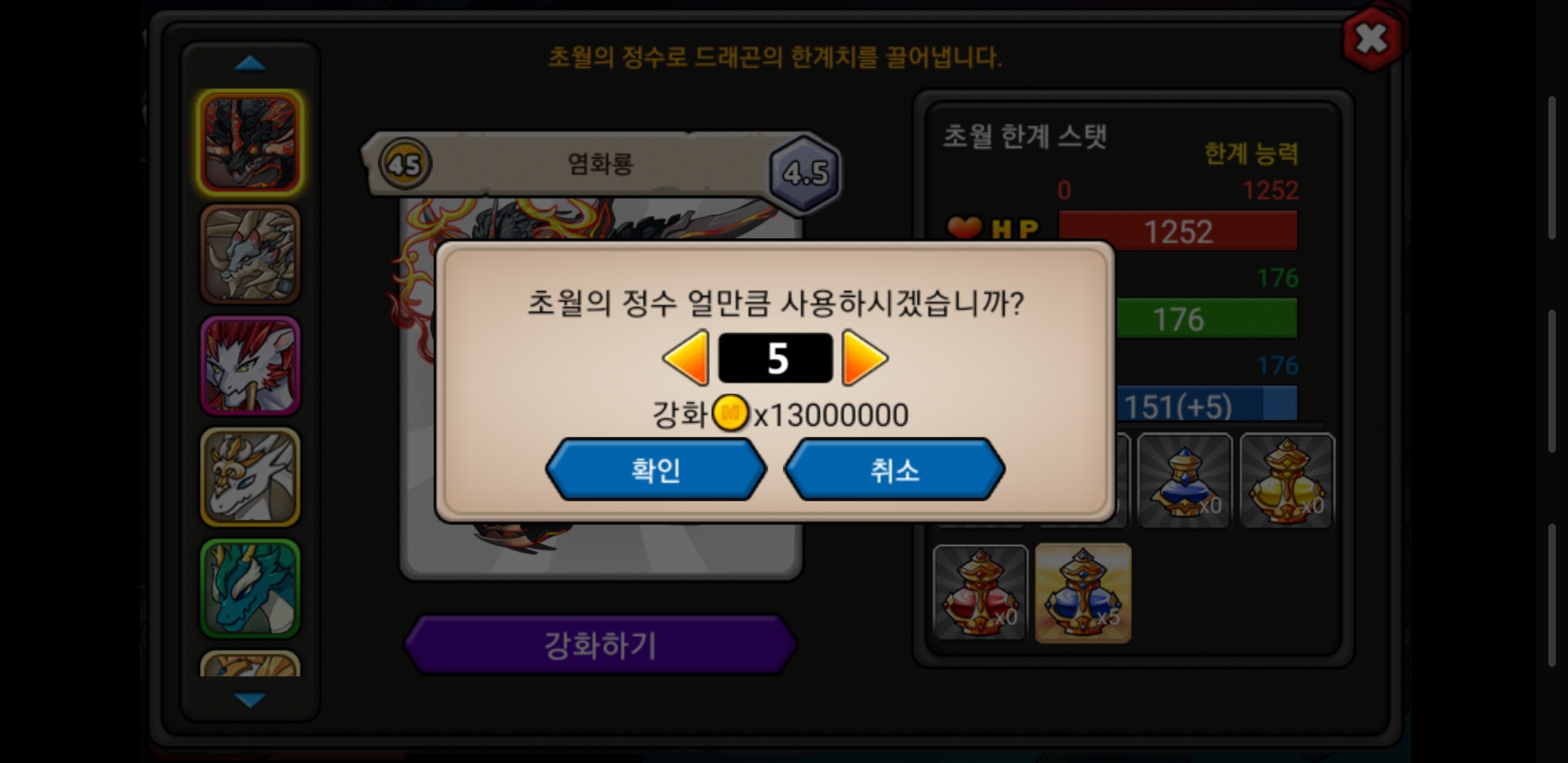Select the highlighted blue essence potion x5
Screen dimensions: 1568x763
click(1083, 593)
